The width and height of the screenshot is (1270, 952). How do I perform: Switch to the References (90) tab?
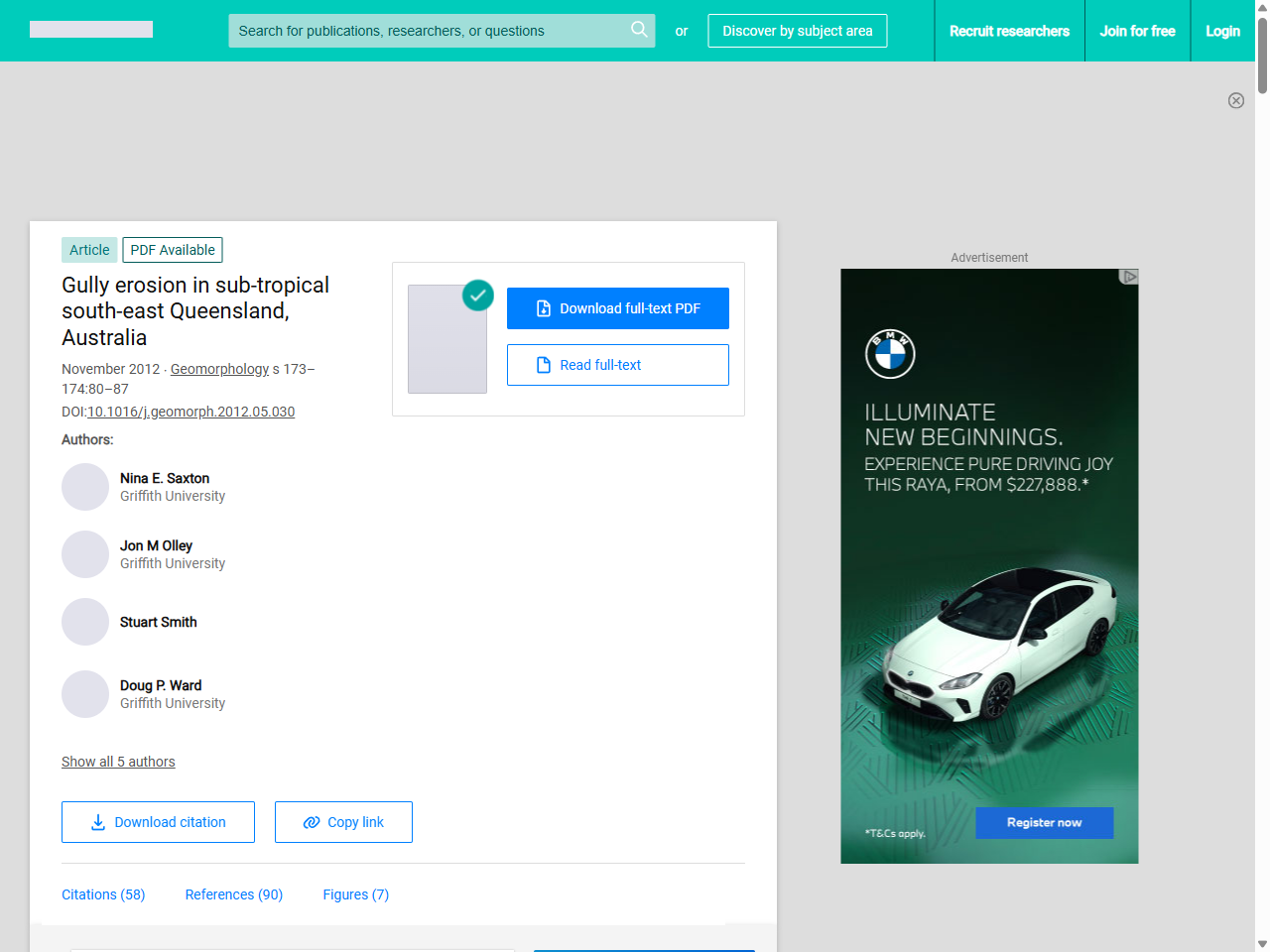click(x=234, y=894)
